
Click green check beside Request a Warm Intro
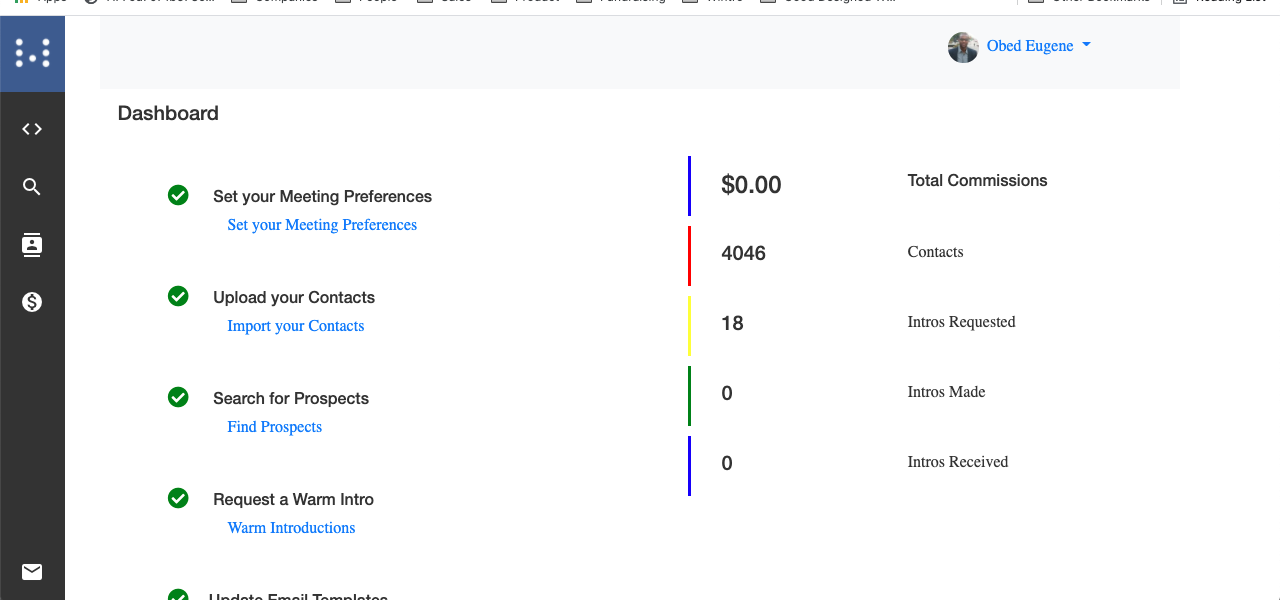pos(178,498)
